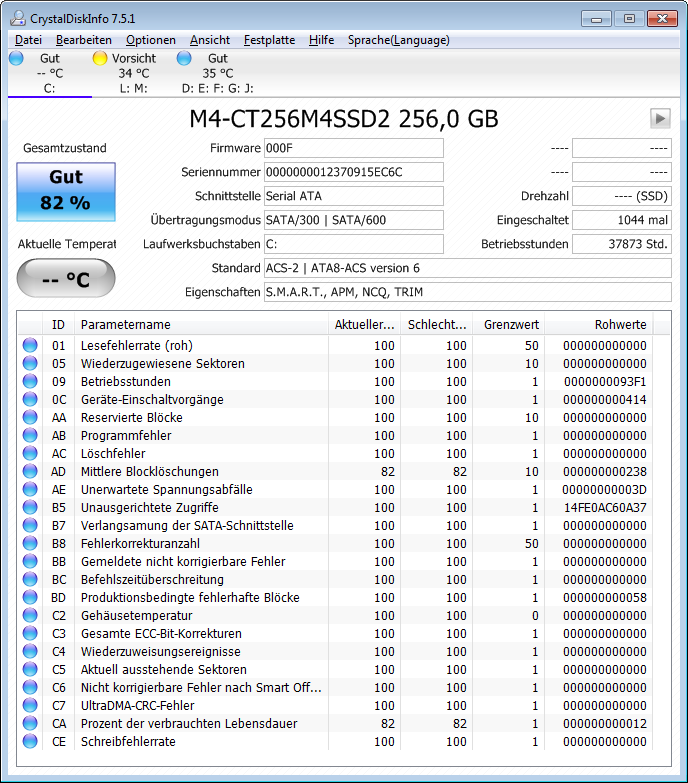Click the Aktueller... column header
Image resolution: width=688 pixels, height=783 pixels.
[364, 325]
